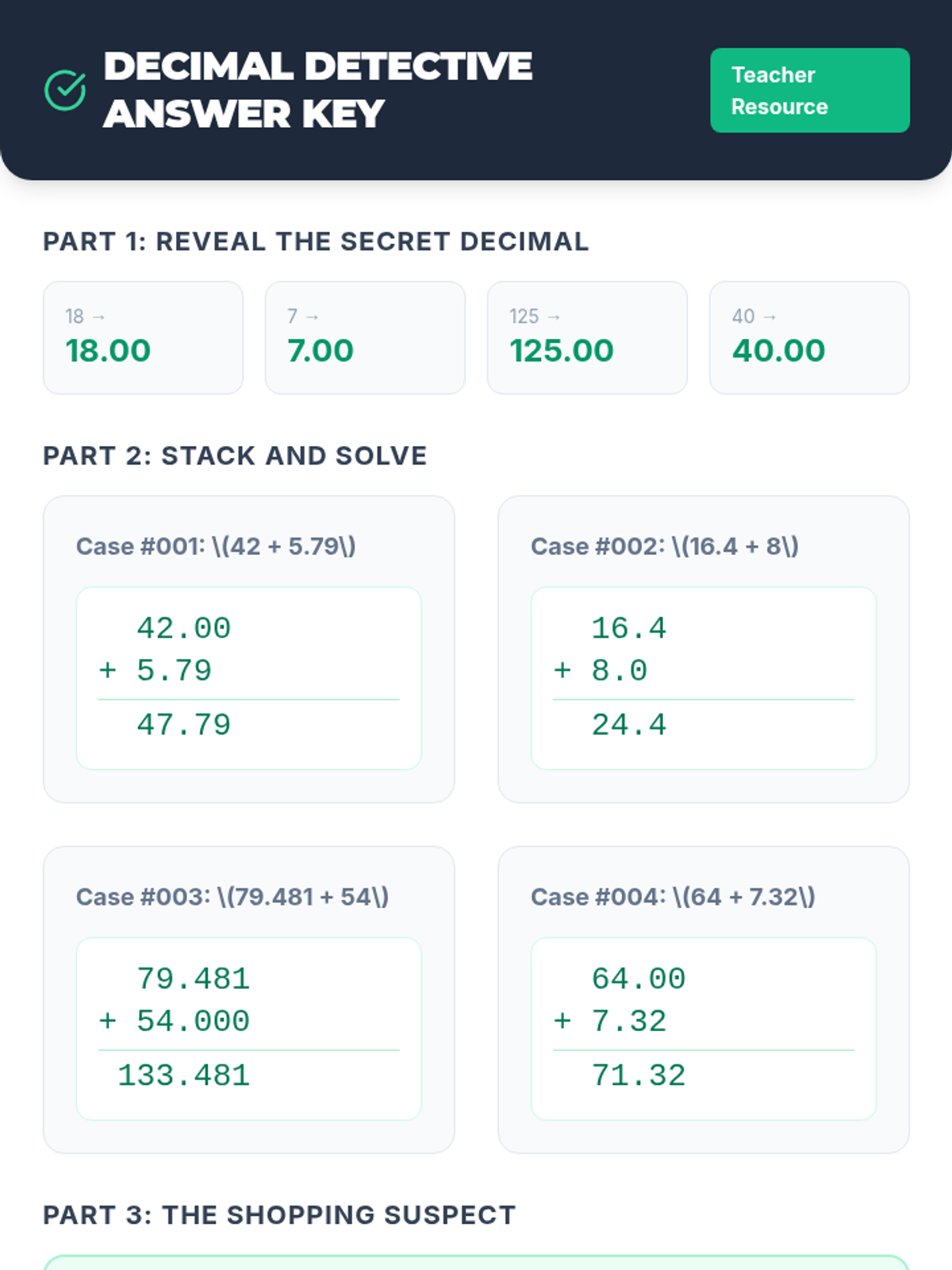This screenshot has height=1270, width=952.
Task: Click the 71.32 sum result
Action: [639, 1076]
